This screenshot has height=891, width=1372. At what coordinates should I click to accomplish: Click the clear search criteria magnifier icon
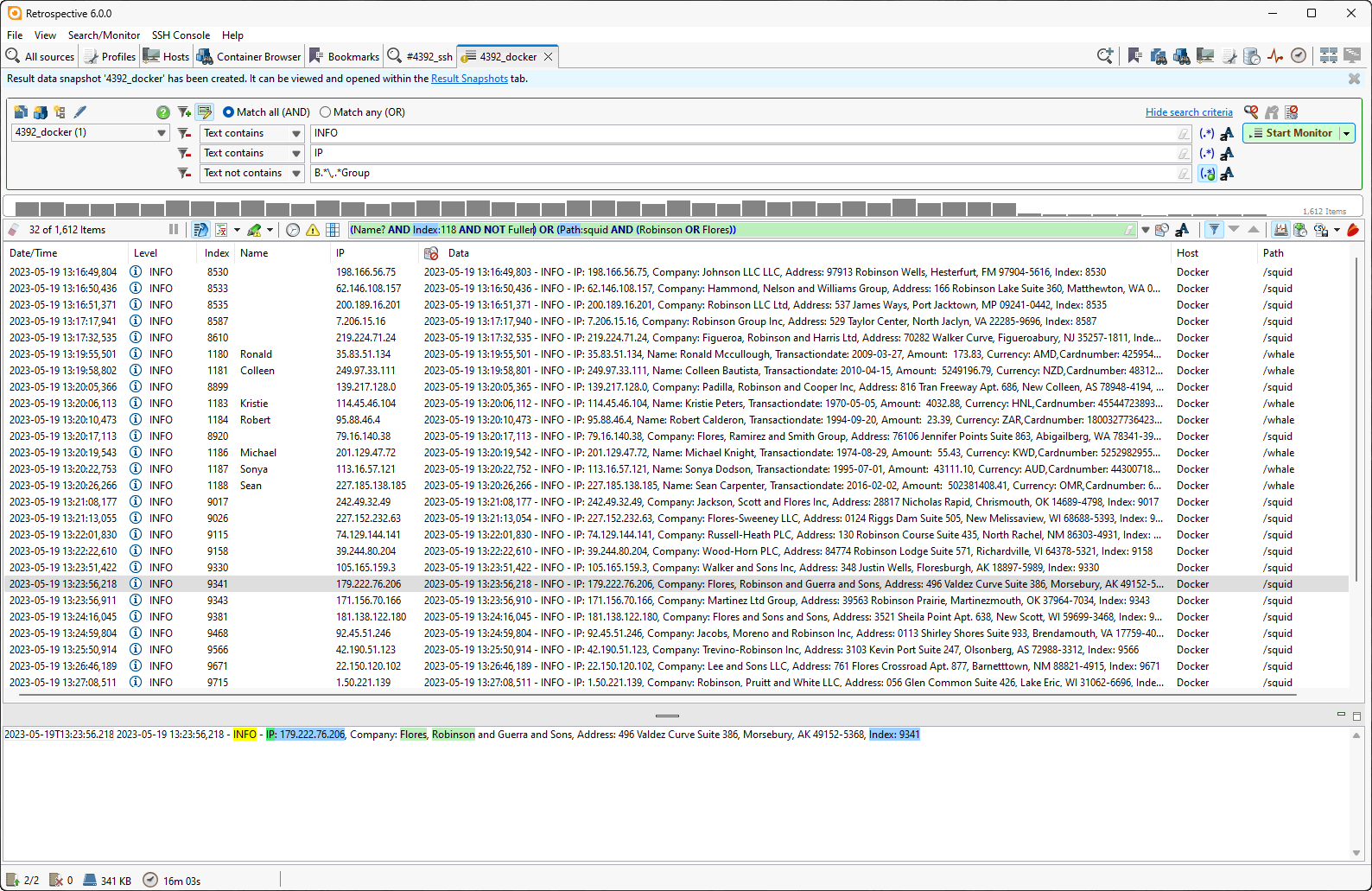pyautogui.click(x=1251, y=112)
